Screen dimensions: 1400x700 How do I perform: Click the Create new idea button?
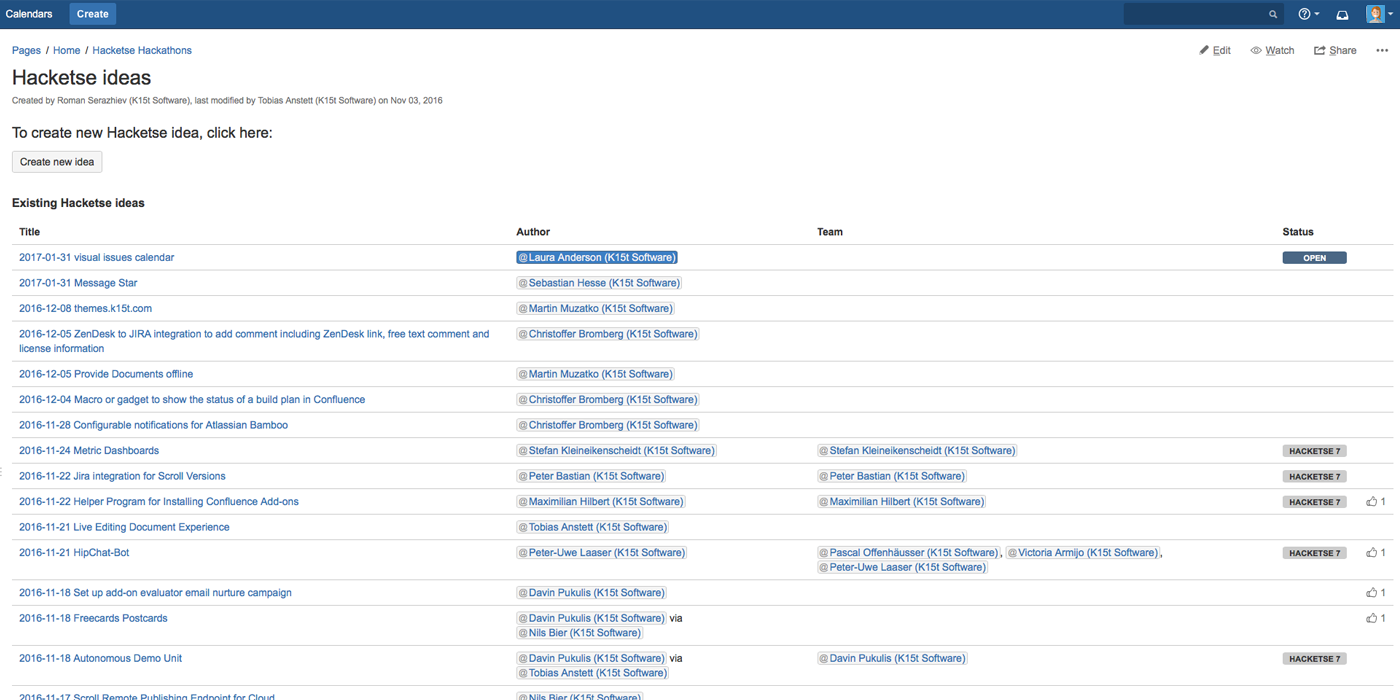point(57,162)
